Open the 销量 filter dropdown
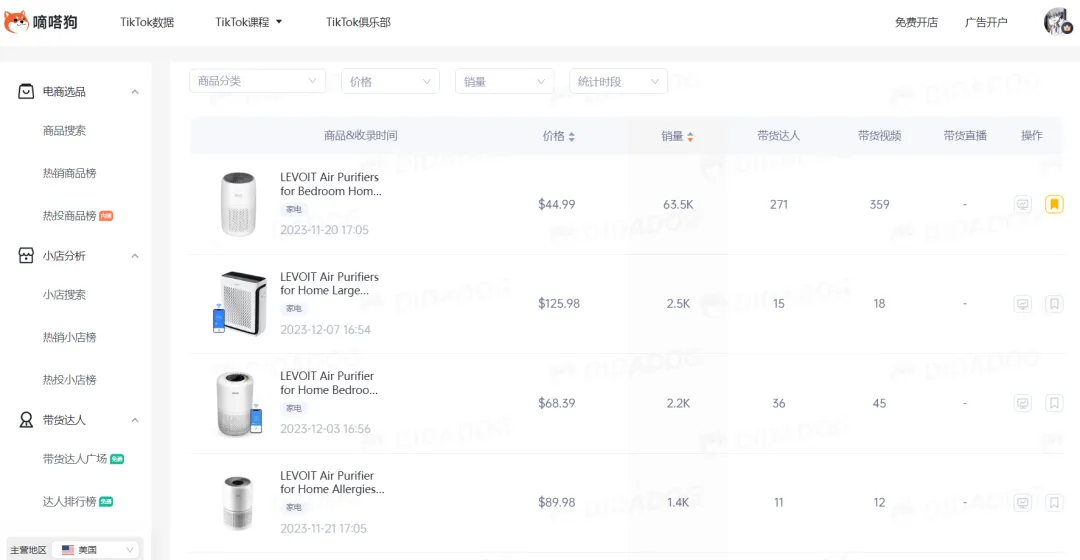This screenshot has height=560, width=1080. tap(504, 81)
